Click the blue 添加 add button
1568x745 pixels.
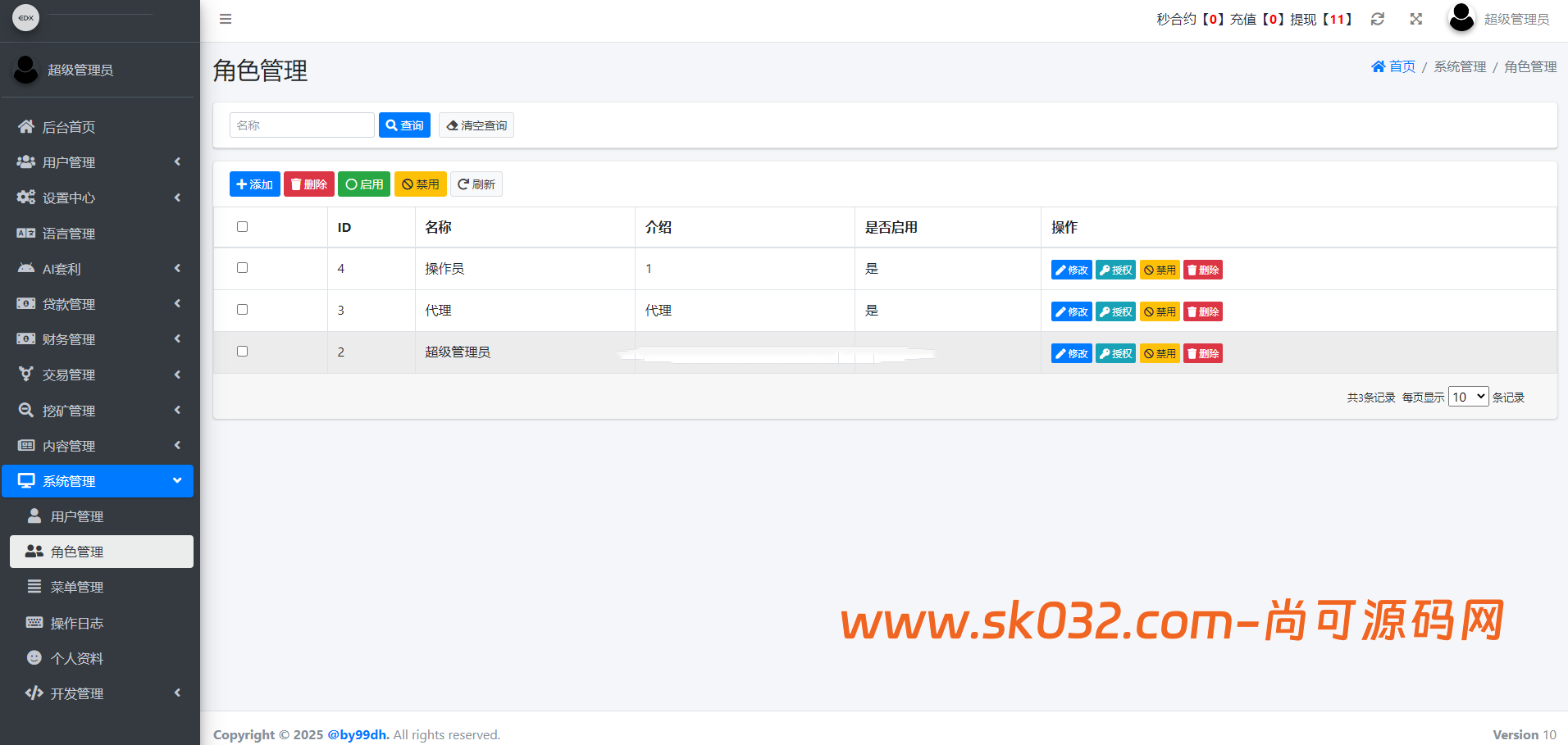point(254,184)
